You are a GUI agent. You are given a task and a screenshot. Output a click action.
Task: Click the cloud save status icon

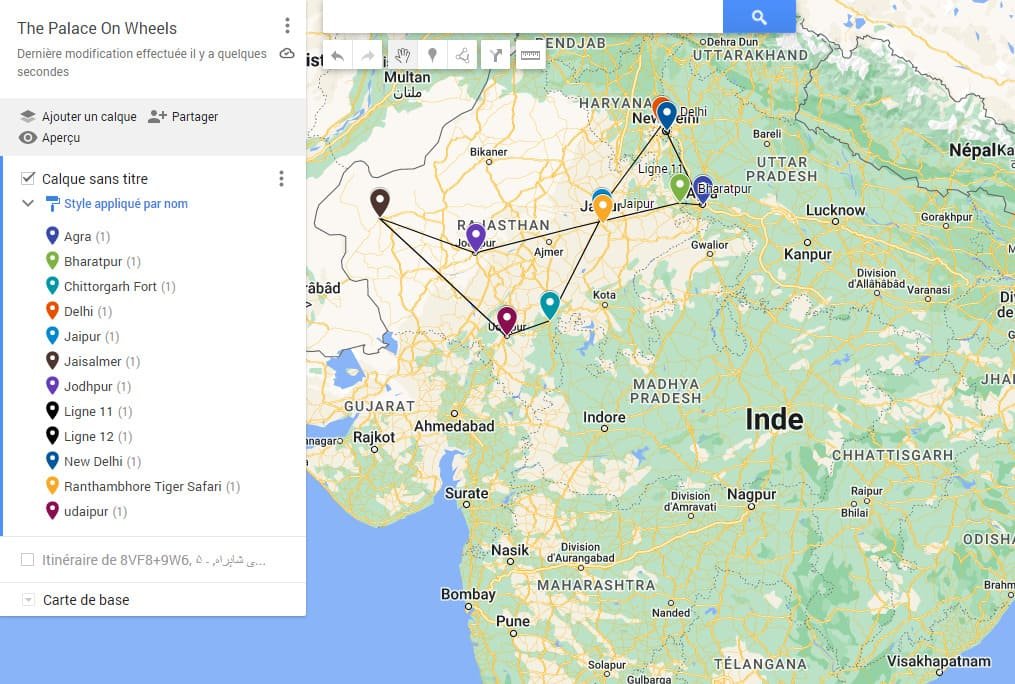[x=287, y=54]
